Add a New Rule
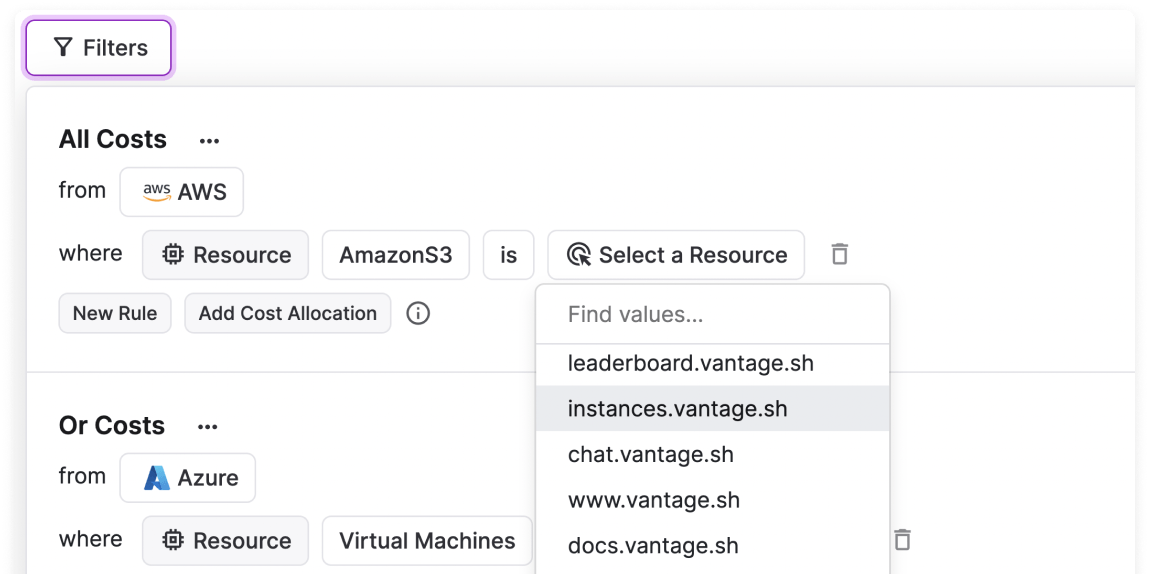 tap(115, 313)
